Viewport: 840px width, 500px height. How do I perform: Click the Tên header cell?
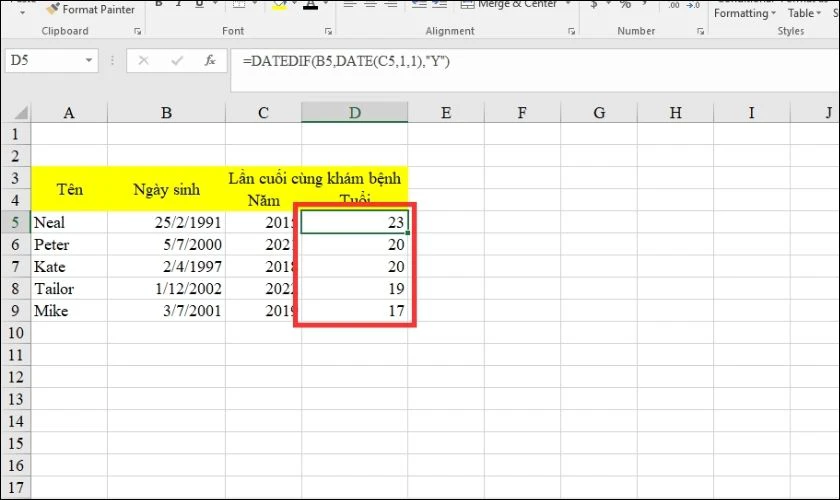coord(69,189)
